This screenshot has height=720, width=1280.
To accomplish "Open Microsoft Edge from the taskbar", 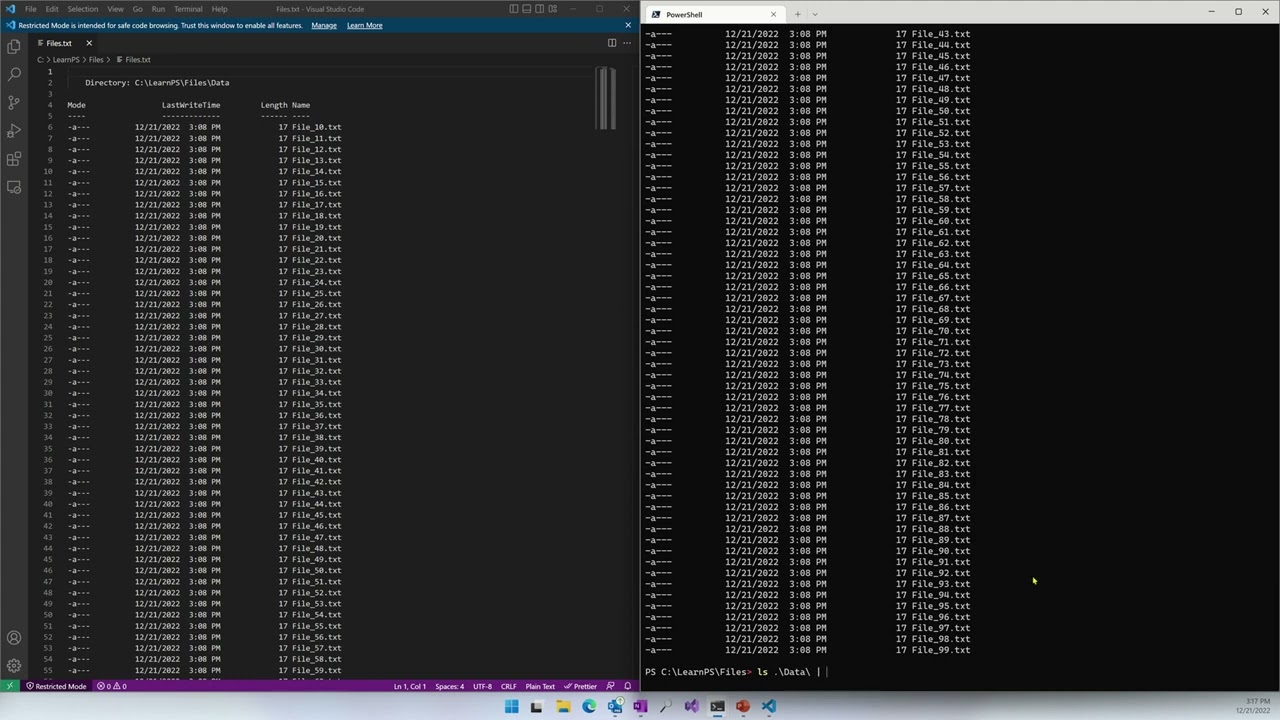I will (x=589, y=706).
